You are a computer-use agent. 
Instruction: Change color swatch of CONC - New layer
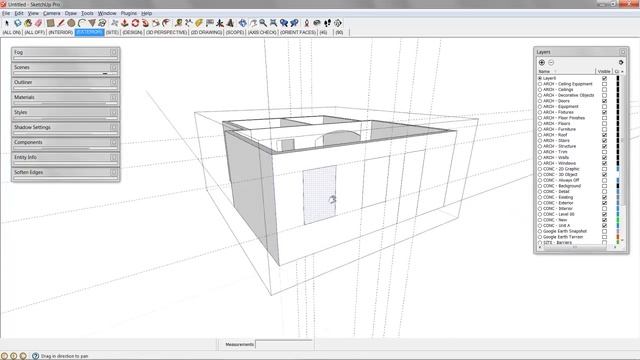[618, 220]
